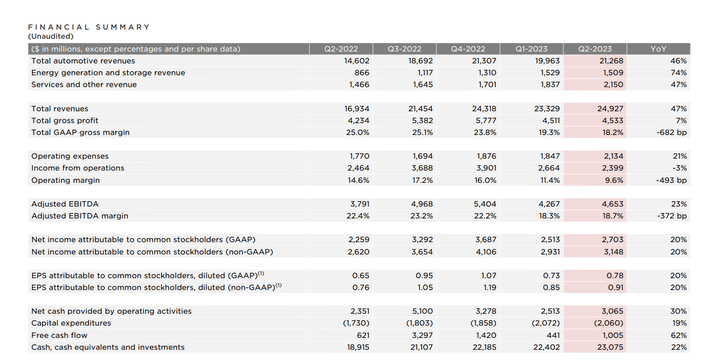Click 'Cash, cash equivalents and investments' label

click(107, 347)
